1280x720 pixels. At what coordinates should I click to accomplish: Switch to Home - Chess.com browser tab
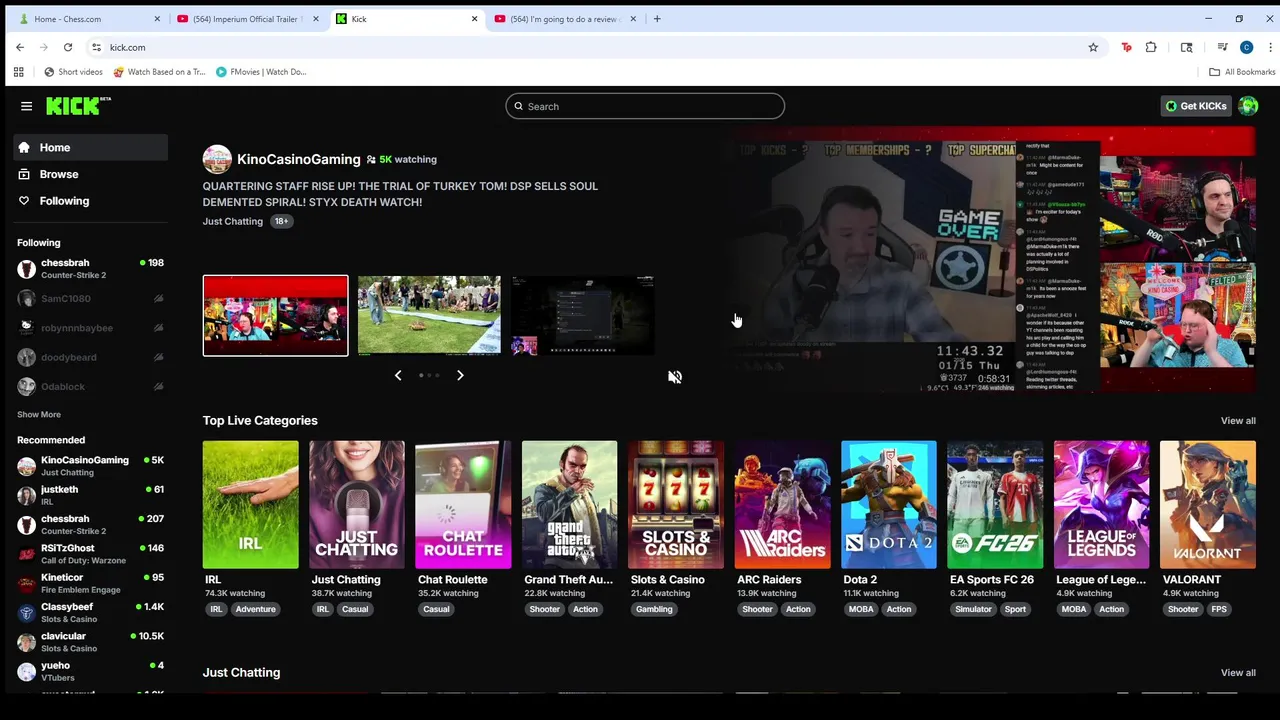[x=88, y=19]
